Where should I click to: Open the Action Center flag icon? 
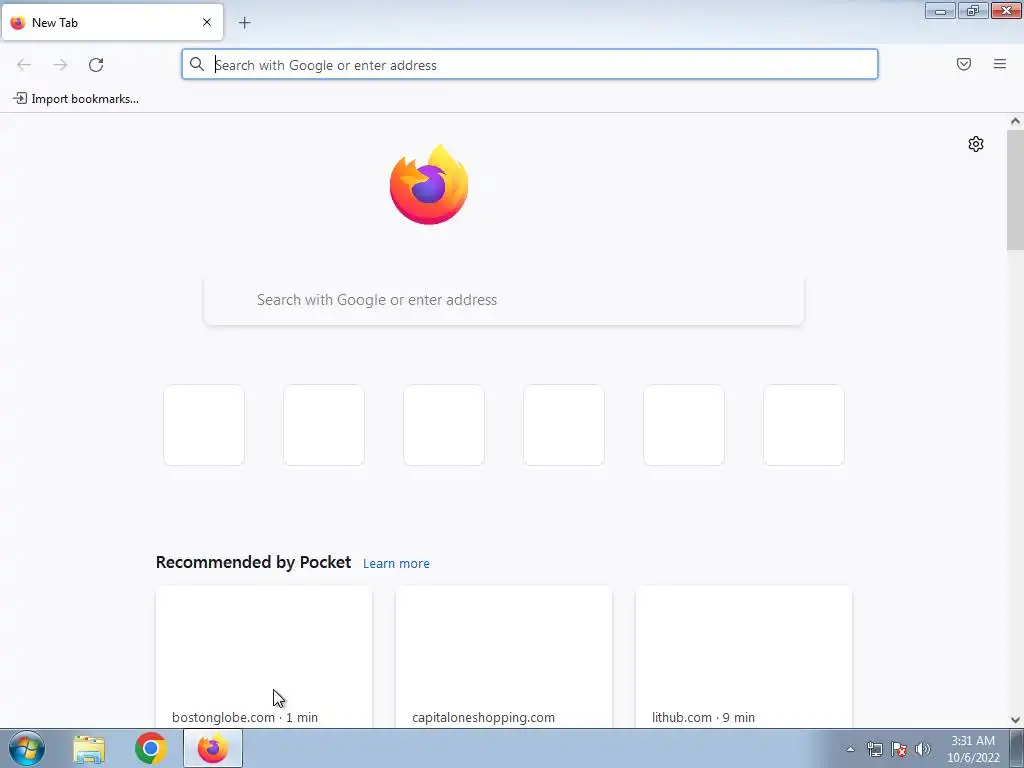[x=899, y=749]
